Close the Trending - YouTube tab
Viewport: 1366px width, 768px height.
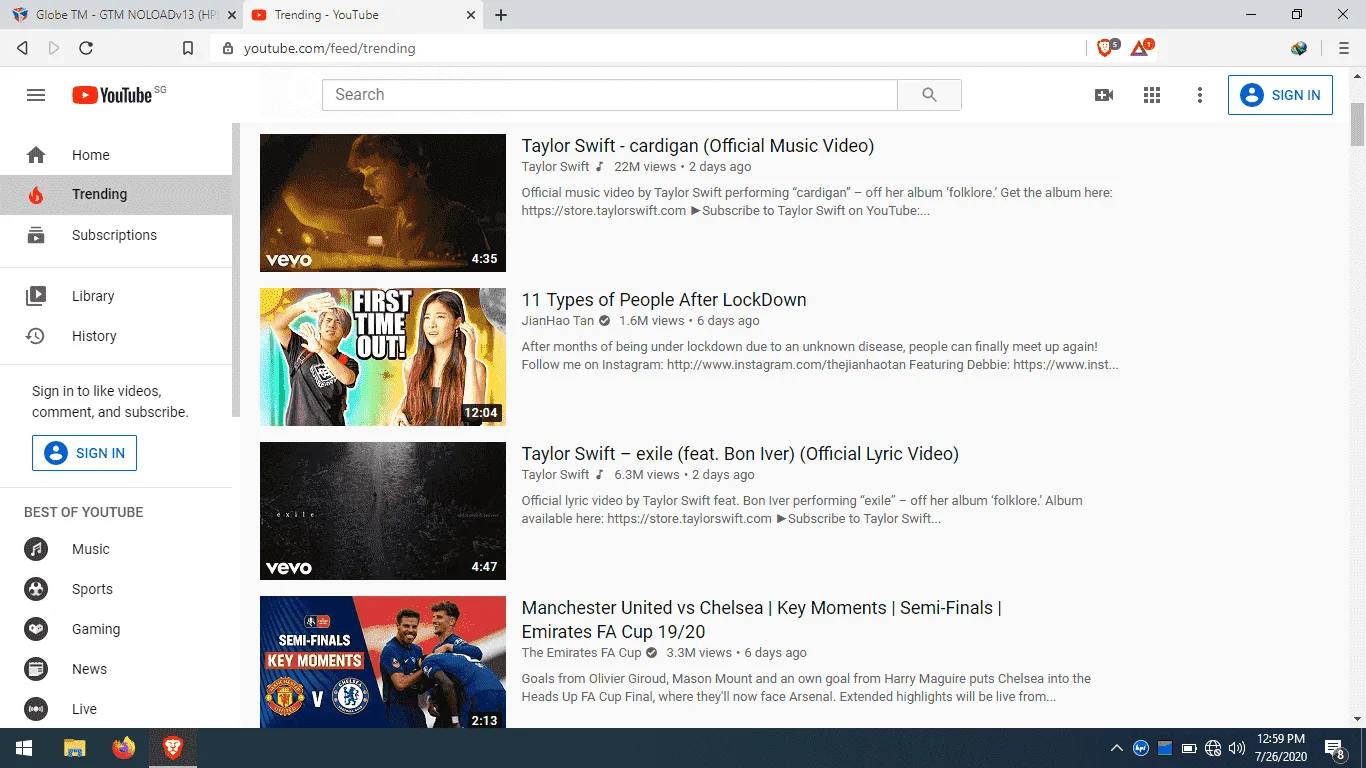point(470,15)
